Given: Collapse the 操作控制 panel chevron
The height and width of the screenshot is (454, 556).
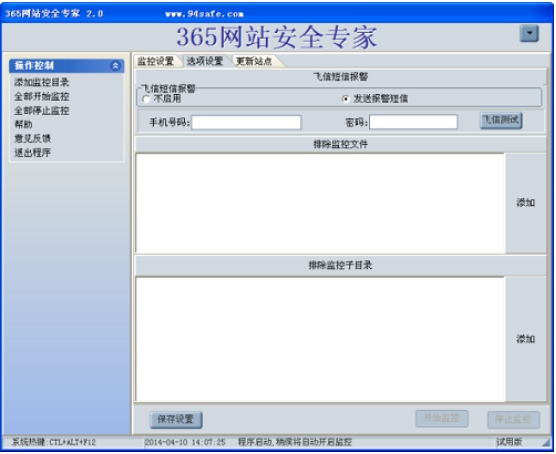Looking at the screenshot, I should [x=115, y=66].
